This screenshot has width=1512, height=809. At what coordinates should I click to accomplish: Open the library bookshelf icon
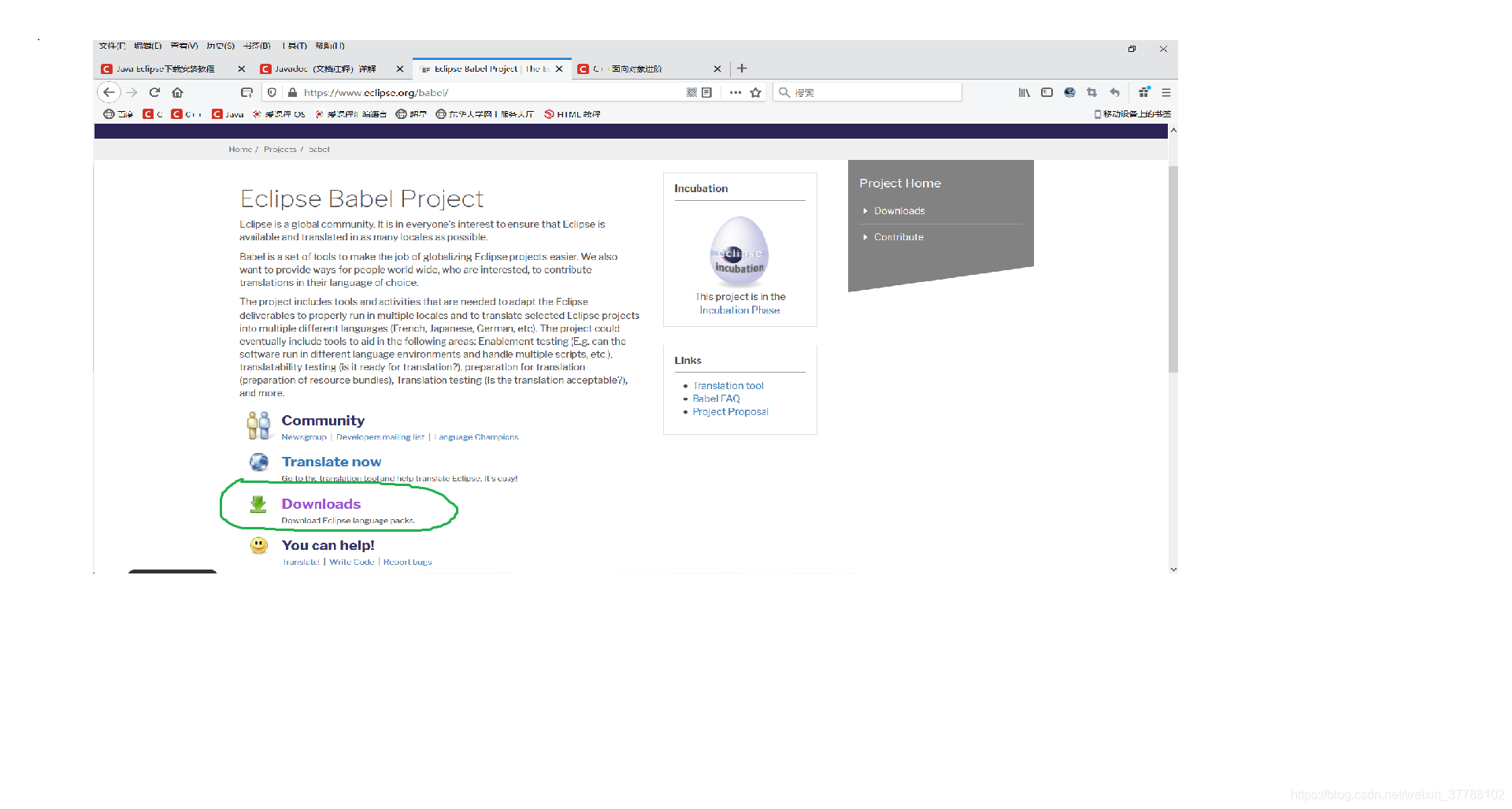pos(1024,92)
